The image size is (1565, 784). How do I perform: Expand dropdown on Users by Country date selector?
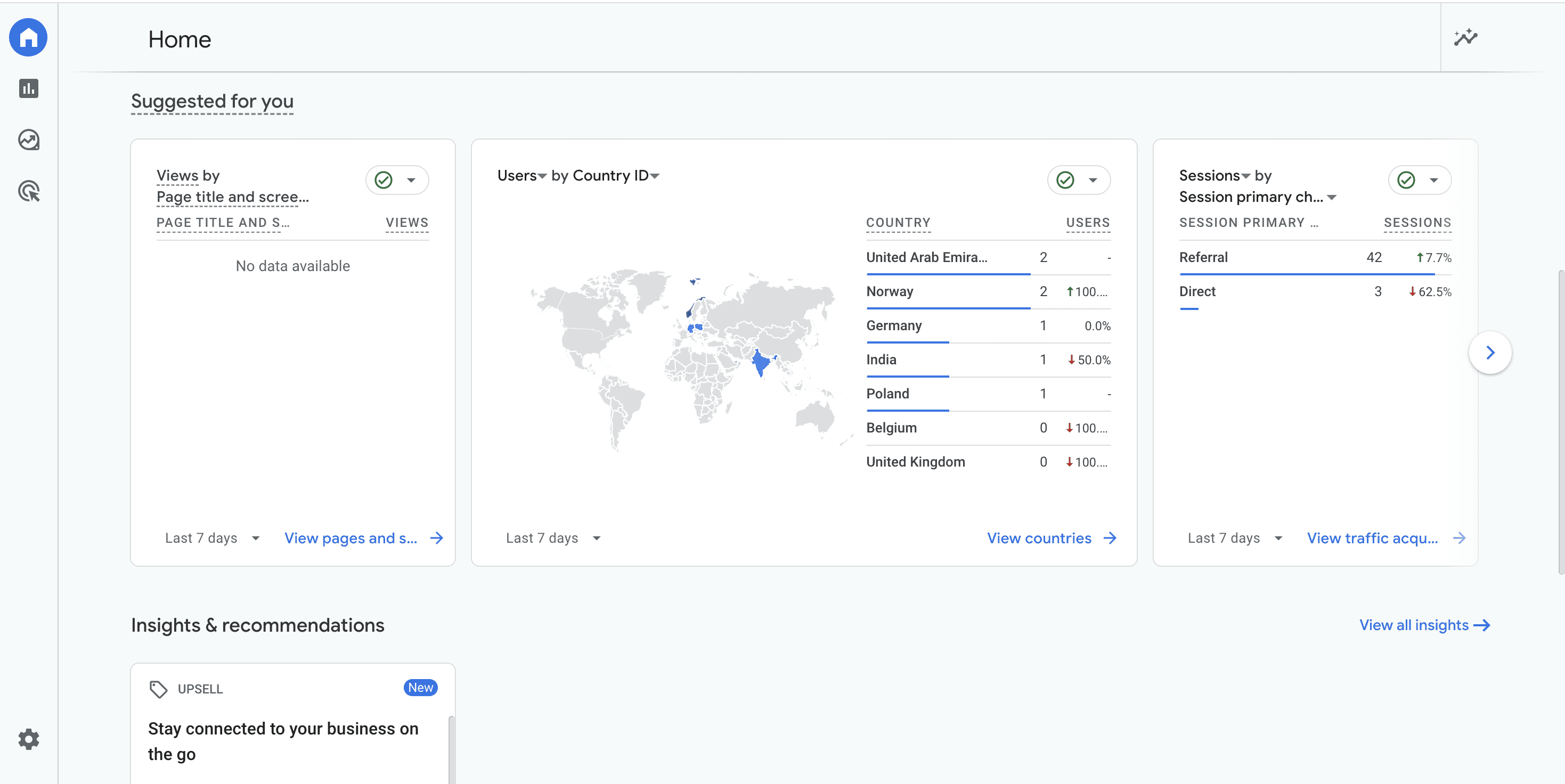coord(598,538)
